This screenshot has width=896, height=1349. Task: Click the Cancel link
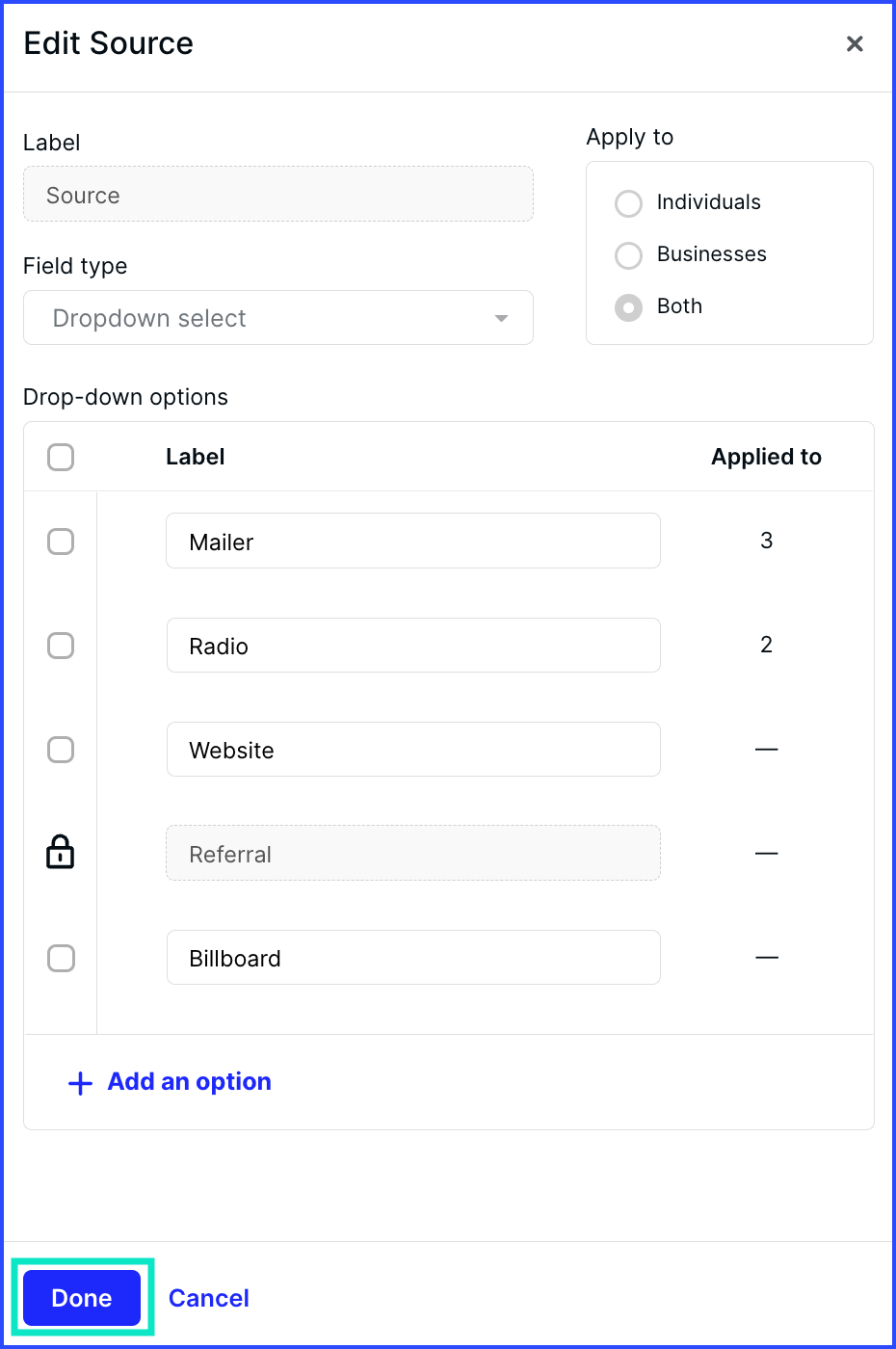(x=209, y=1298)
